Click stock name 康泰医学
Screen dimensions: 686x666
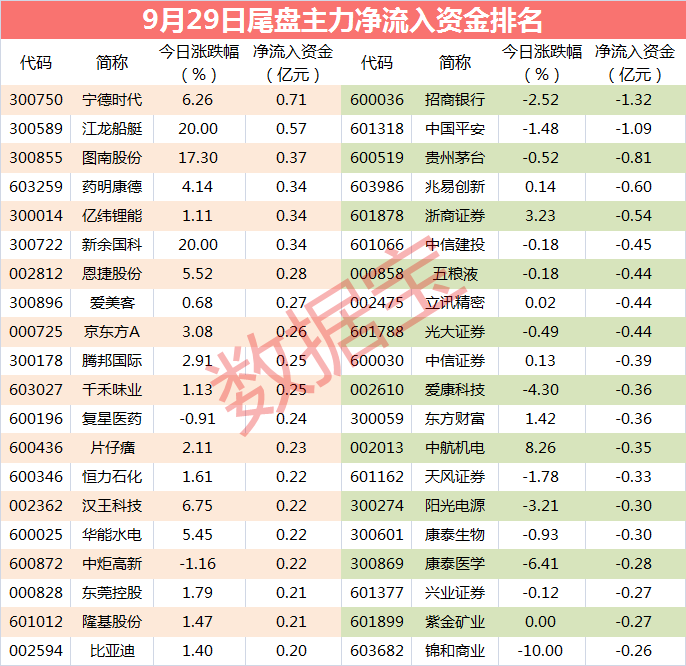click(455, 564)
